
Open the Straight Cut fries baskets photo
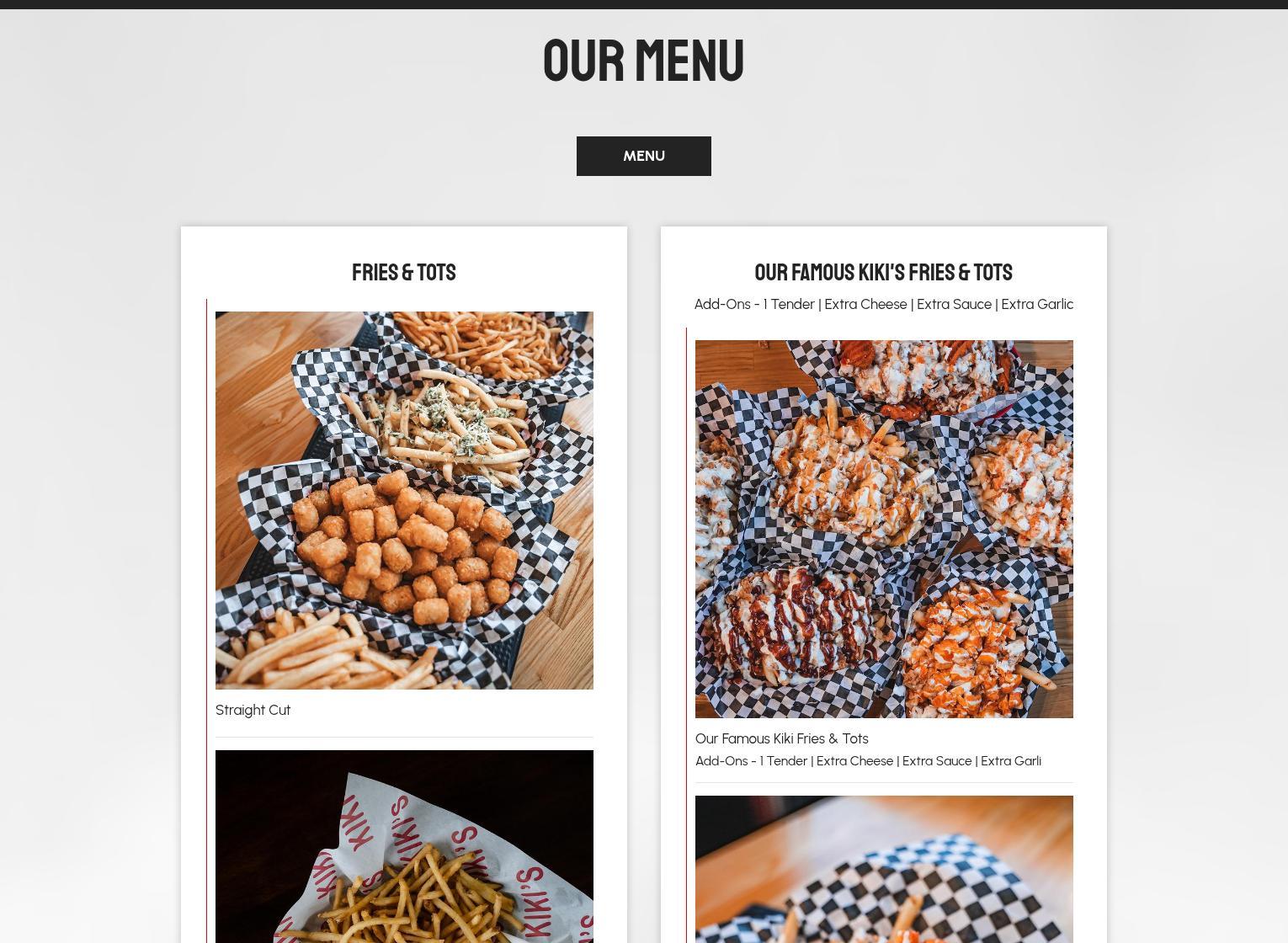pos(404,500)
